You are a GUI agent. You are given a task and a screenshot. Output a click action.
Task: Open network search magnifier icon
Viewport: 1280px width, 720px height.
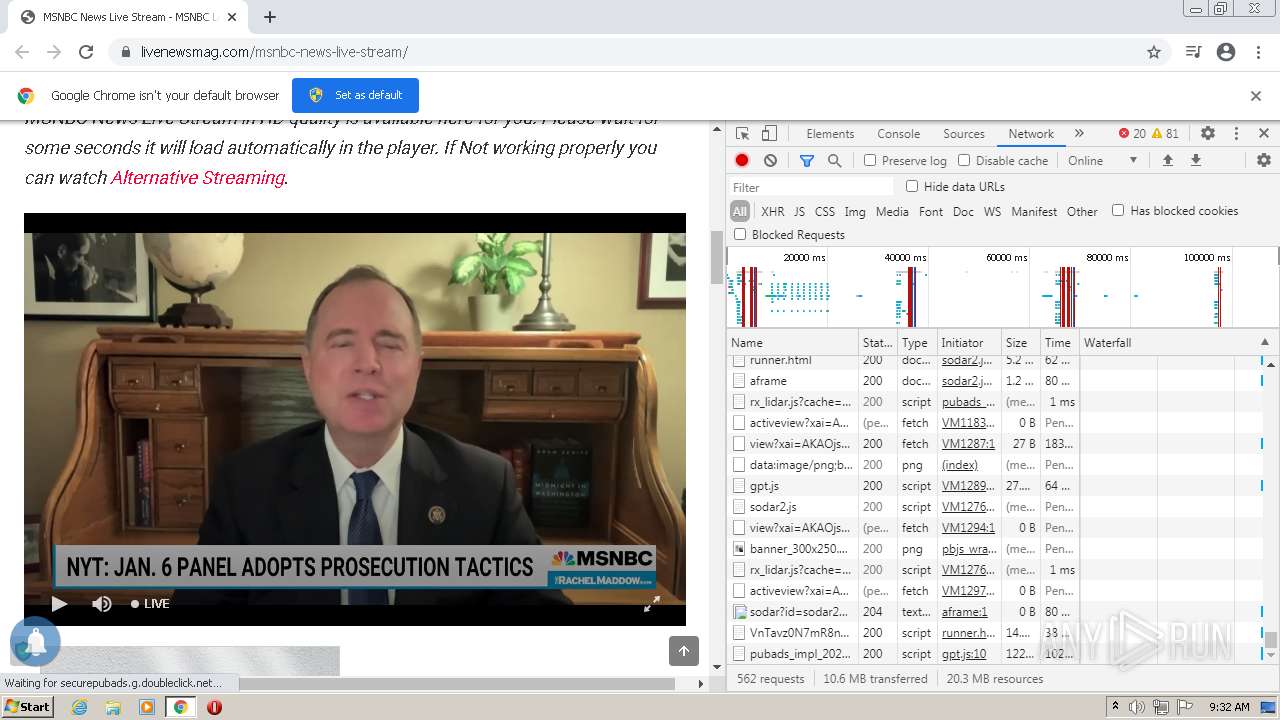pos(835,160)
